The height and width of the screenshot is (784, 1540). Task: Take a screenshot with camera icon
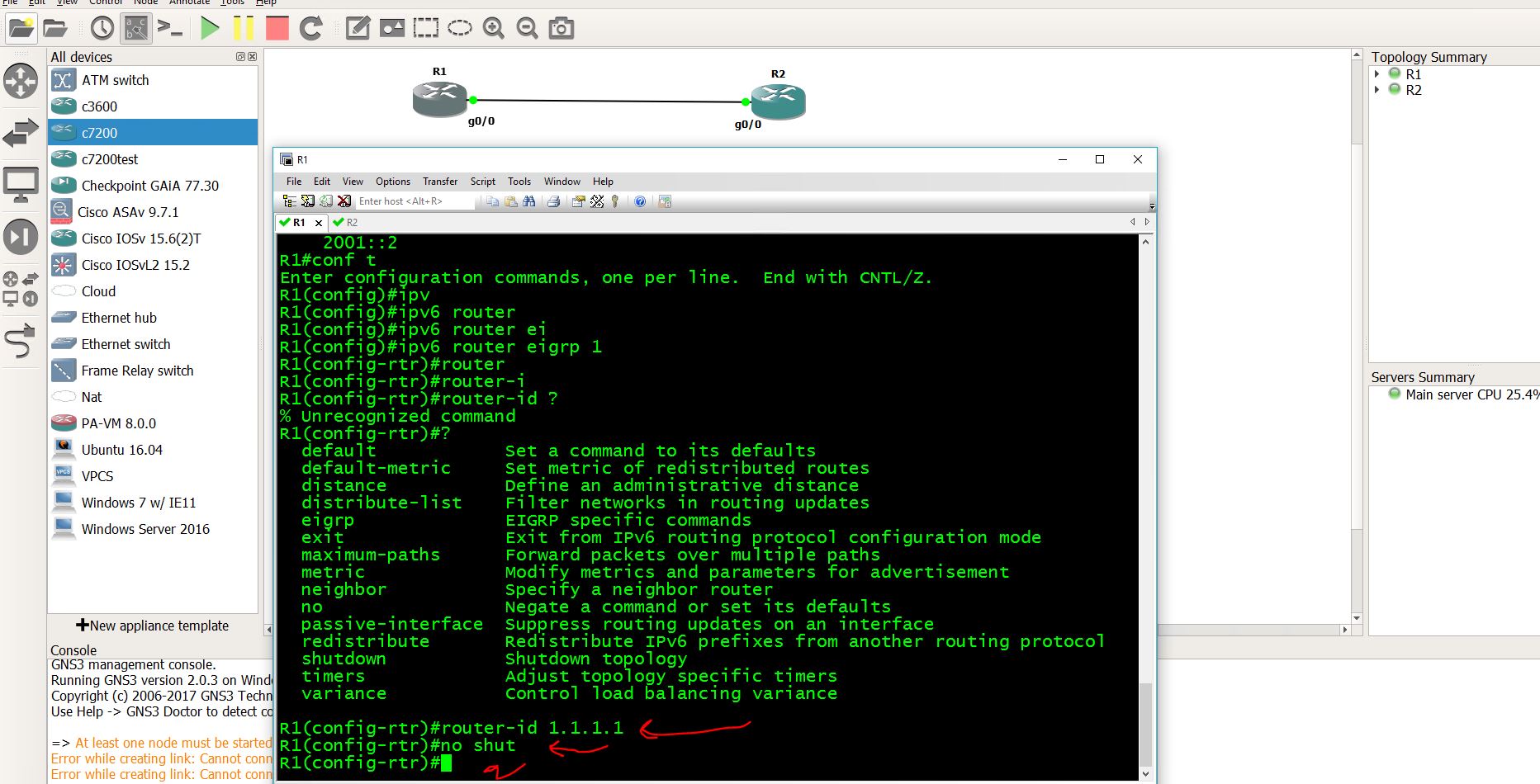[x=562, y=28]
